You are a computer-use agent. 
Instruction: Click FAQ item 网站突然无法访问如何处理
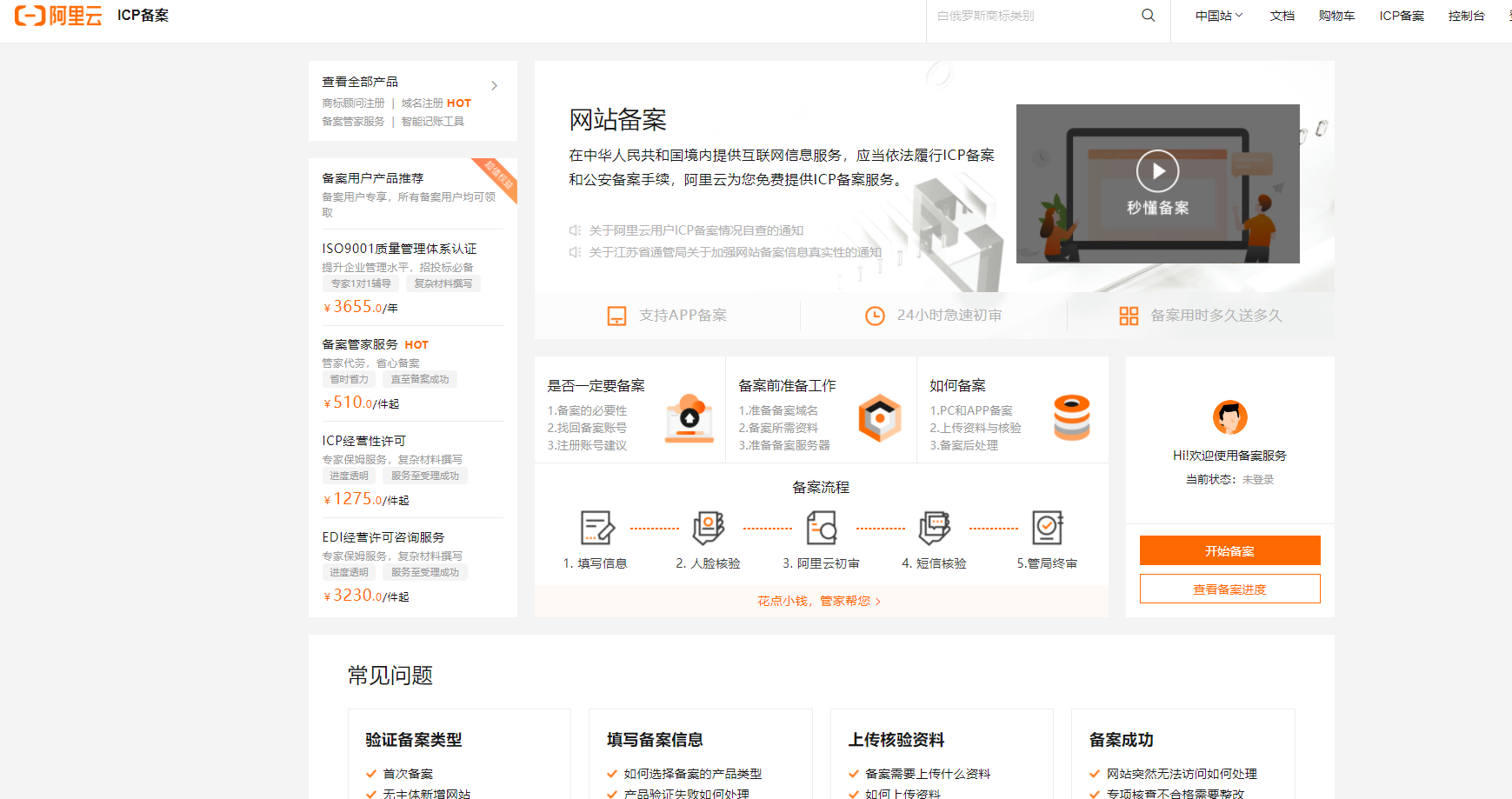coord(1182,774)
